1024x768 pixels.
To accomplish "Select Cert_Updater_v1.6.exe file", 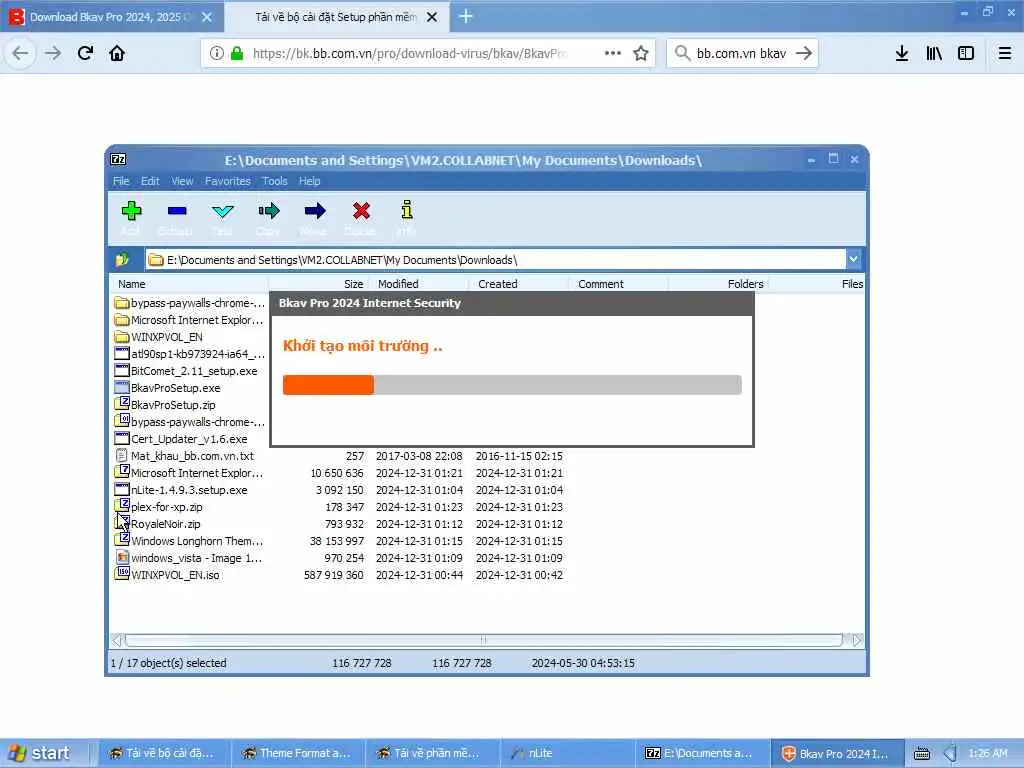I will [181, 439].
